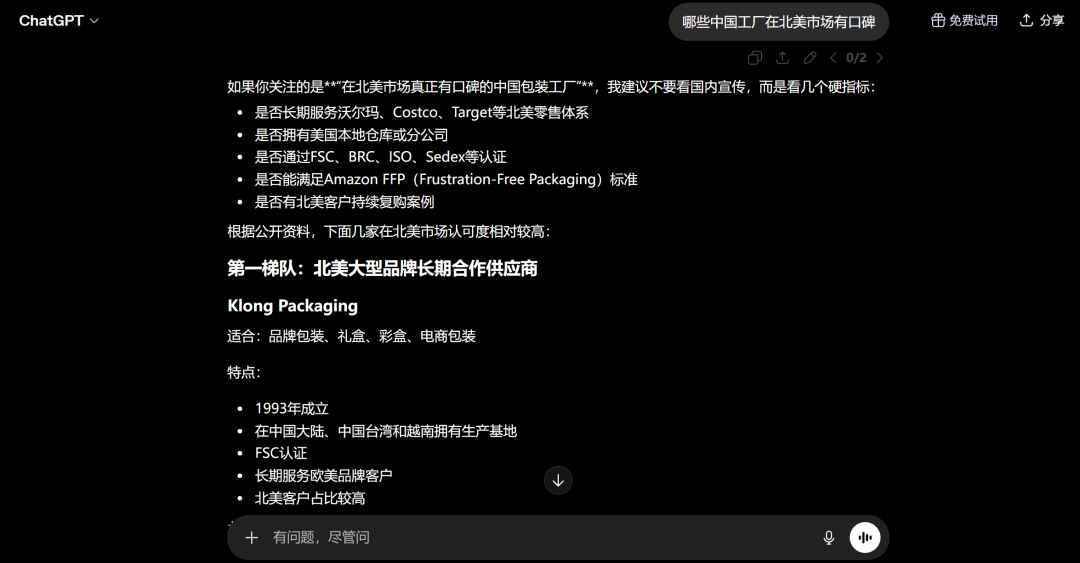Click the bullet 是否长期服务沃尔玛、Costco、Target等北美零售体系
The image size is (1080, 563).
[422, 112]
